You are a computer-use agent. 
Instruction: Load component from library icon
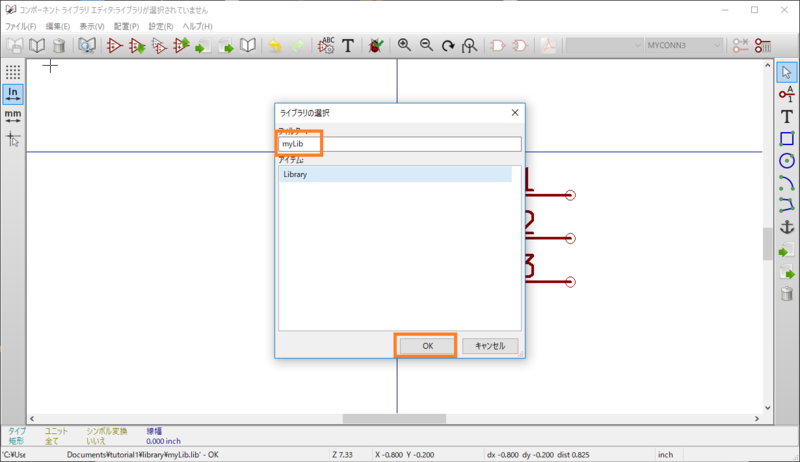coord(137,46)
